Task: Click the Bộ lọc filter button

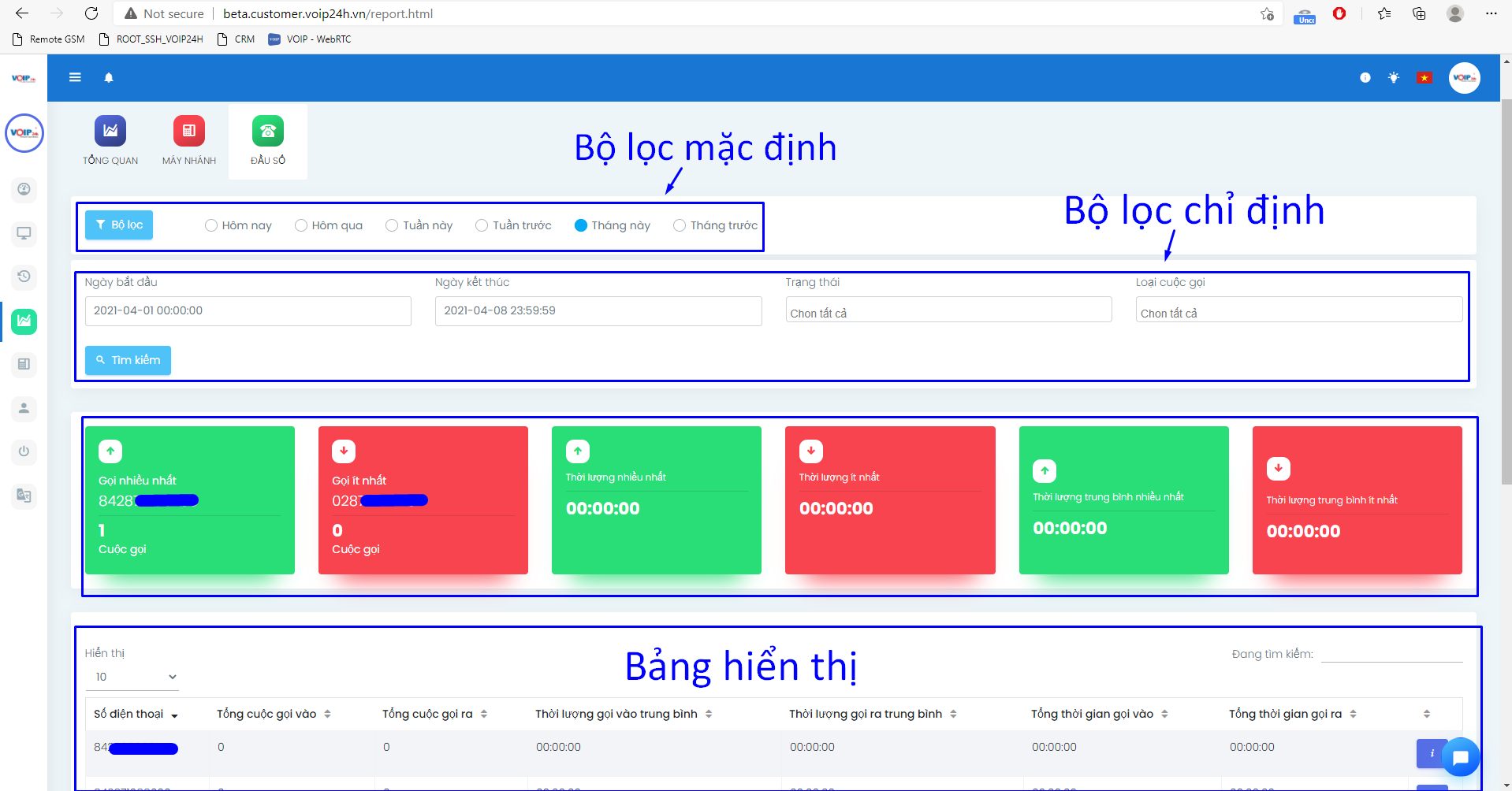Action: (x=119, y=225)
